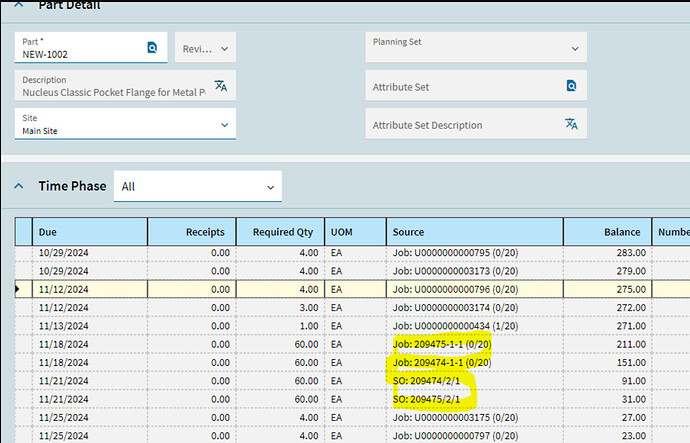Select source Job: 209475-1-1 (0/20)
This screenshot has width=690, height=443.
tap(442, 344)
